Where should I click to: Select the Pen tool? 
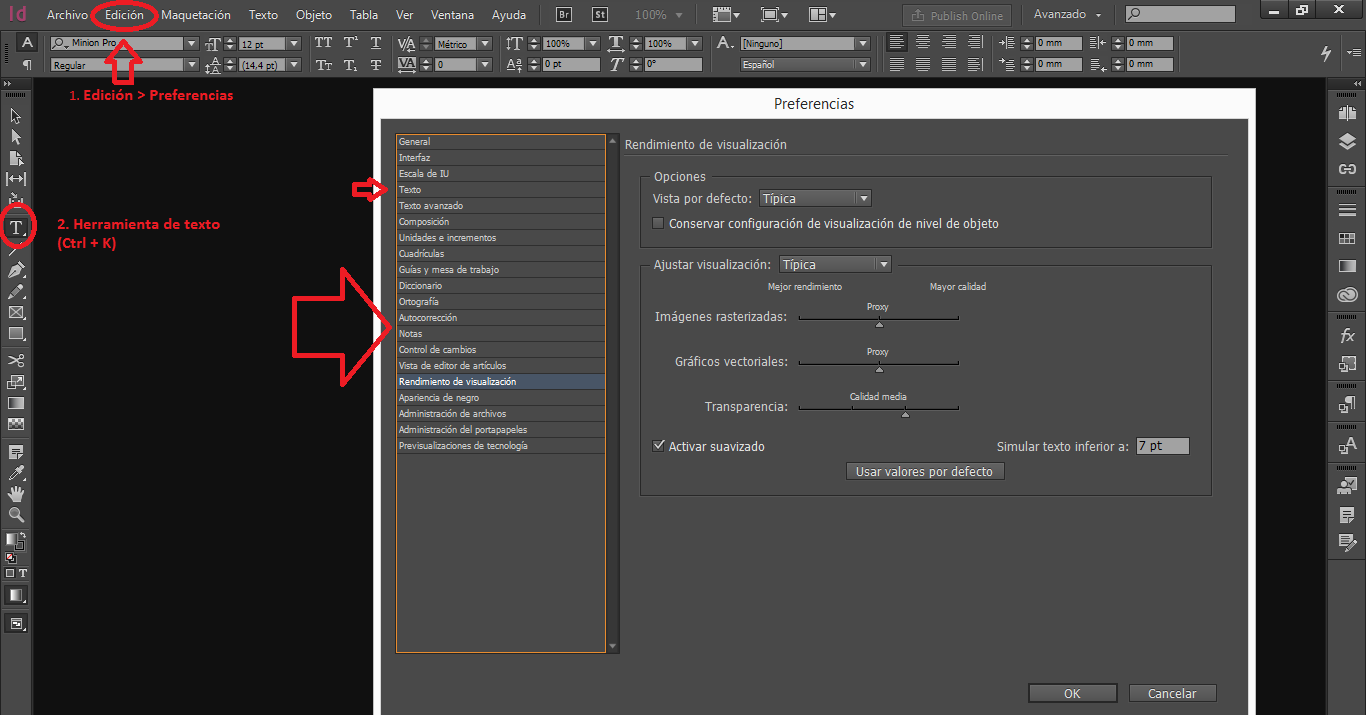click(x=16, y=271)
